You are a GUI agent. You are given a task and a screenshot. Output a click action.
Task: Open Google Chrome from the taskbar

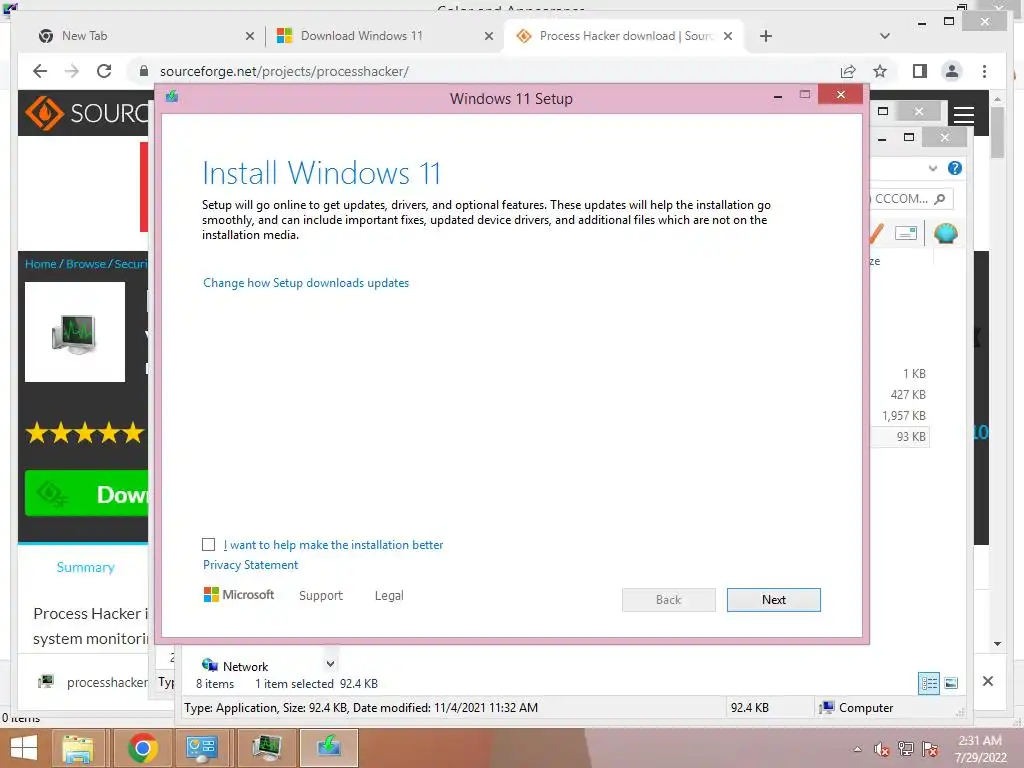click(142, 748)
